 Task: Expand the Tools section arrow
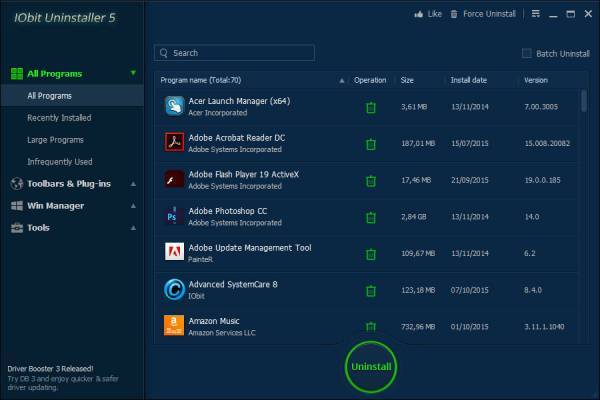(133, 228)
